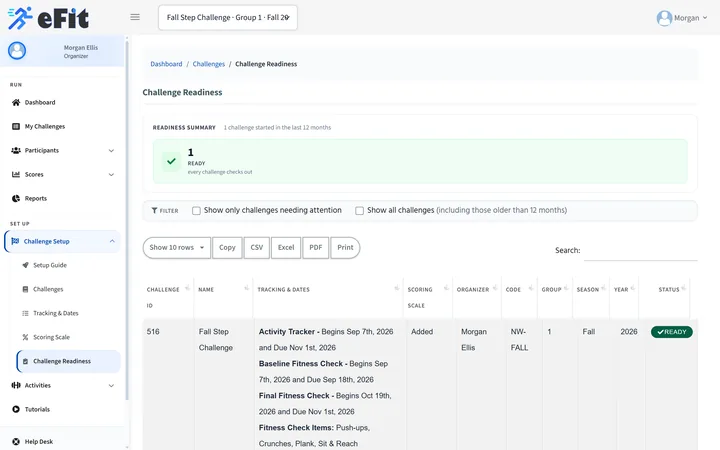Open the Morgan account dropdown arrow
Image resolution: width=720 pixels, height=450 pixels.
[x=705, y=18]
